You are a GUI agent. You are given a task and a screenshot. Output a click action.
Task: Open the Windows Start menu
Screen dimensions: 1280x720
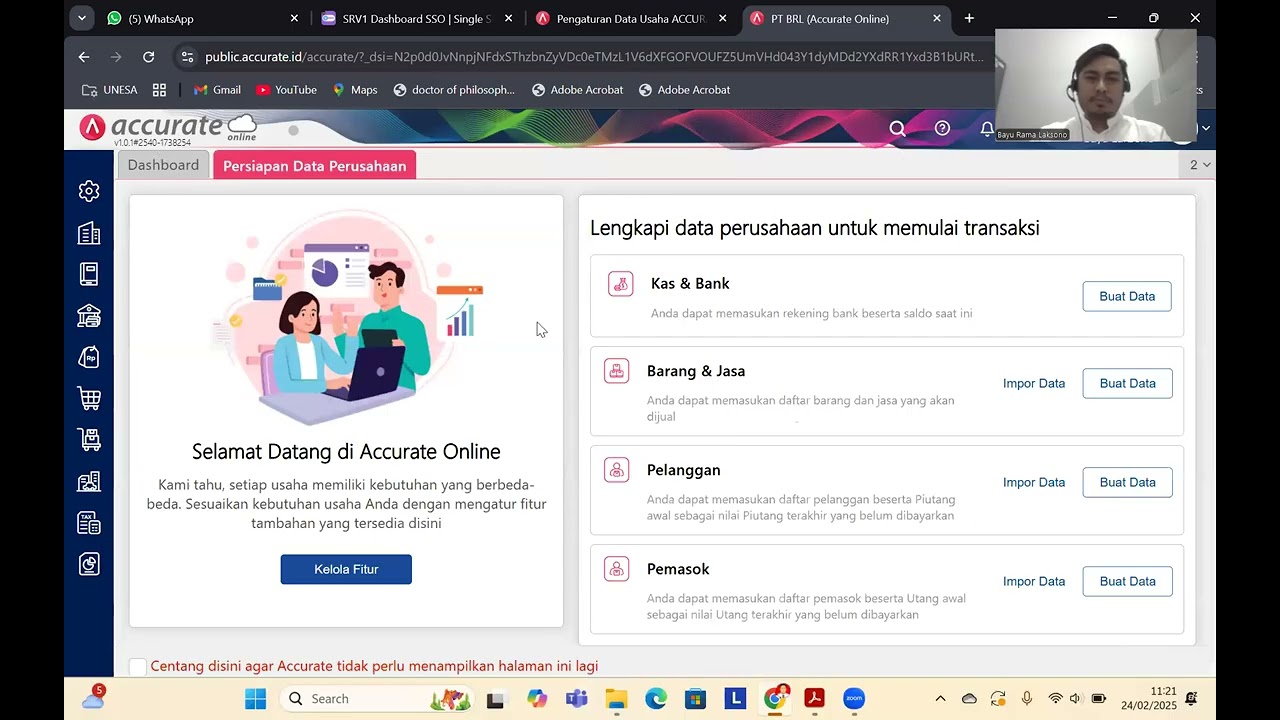pos(255,699)
